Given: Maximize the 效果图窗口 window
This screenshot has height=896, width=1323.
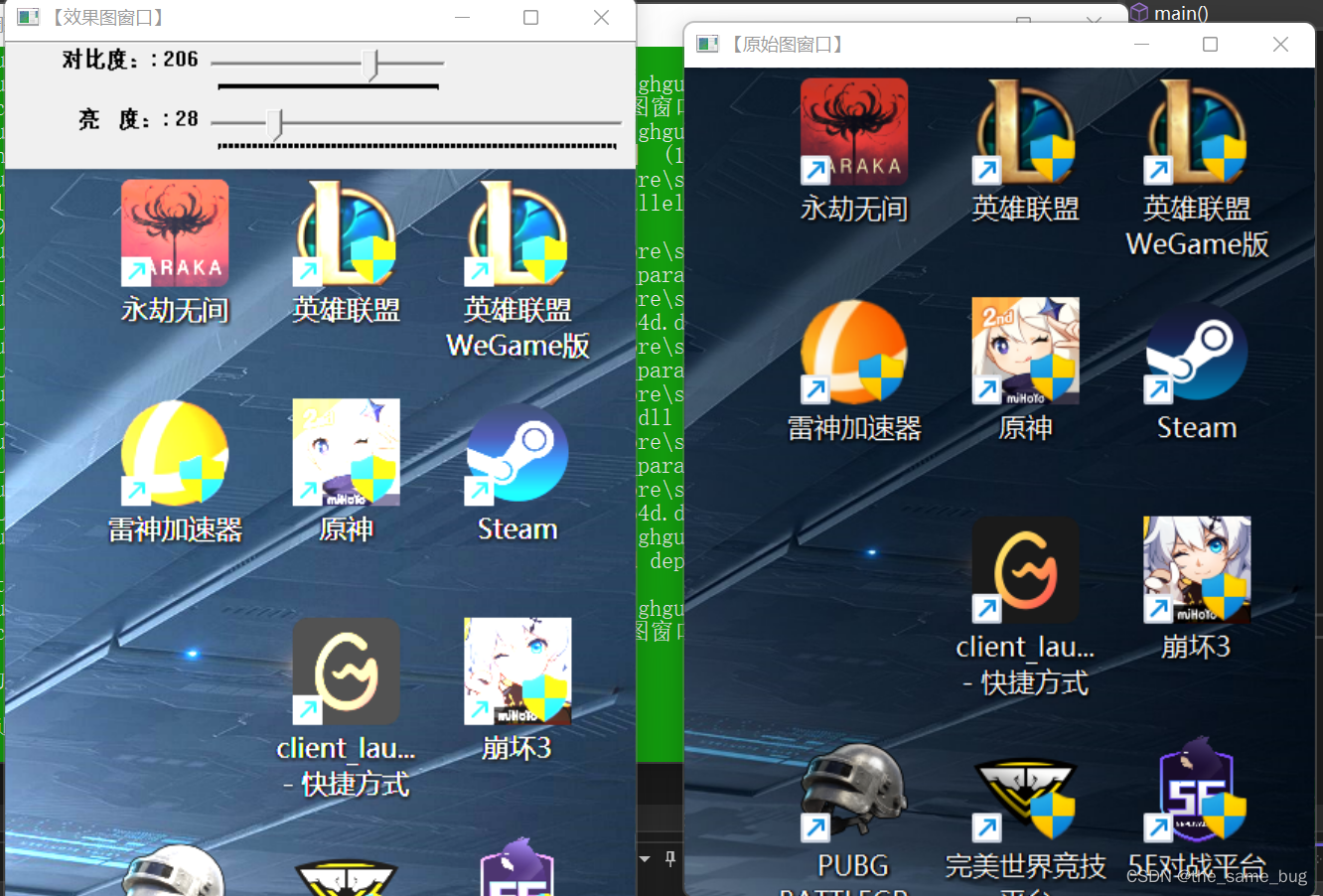Looking at the screenshot, I should 531,17.
